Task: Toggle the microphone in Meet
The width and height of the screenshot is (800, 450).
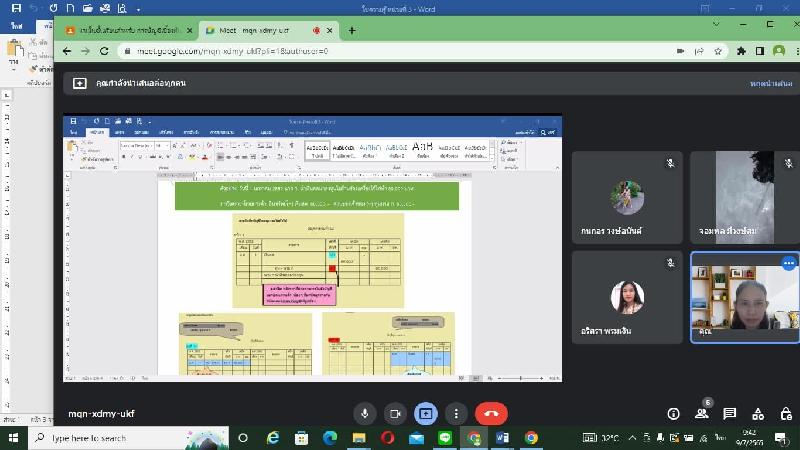Action: (x=365, y=413)
